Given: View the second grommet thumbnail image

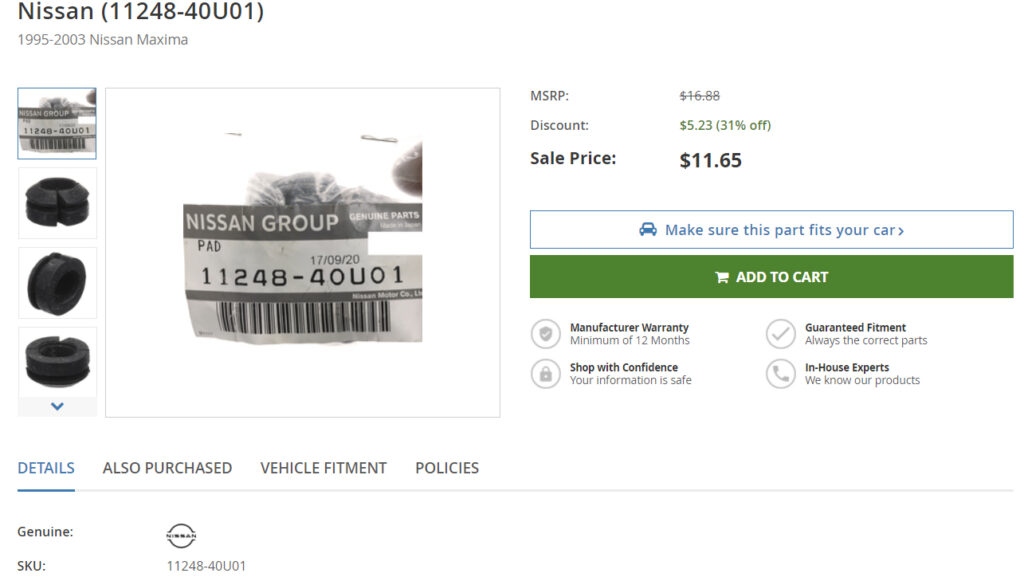Looking at the screenshot, I should click(x=57, y=203).
